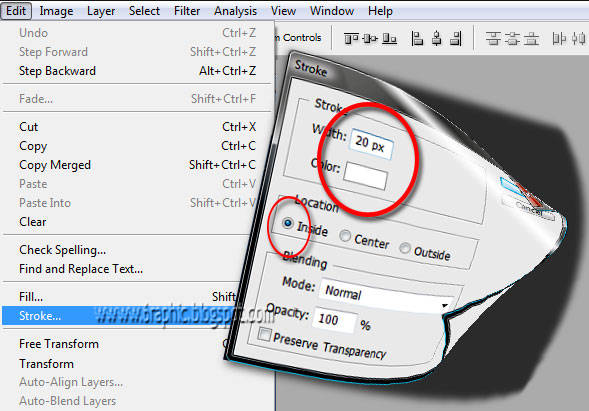The height and width of the screenshot is (411, 589).
Task: Click the Align bottom edges icon
Action: click(x=390, y=38)
